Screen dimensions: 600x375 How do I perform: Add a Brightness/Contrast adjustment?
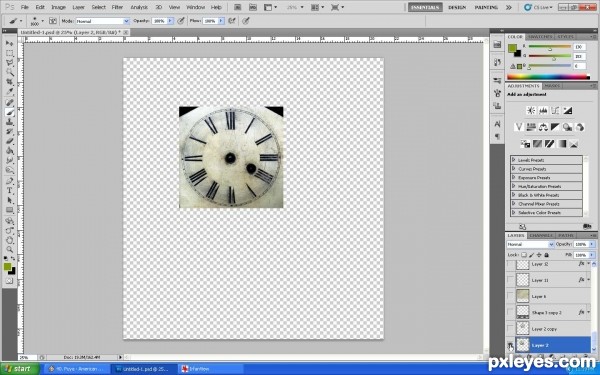(531, 111)
